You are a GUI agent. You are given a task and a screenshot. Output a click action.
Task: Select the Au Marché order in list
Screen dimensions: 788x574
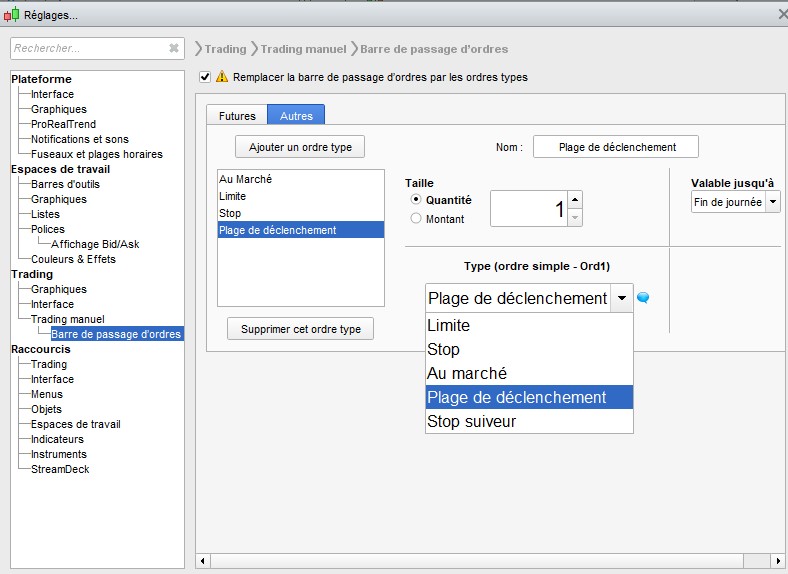[245, 179]
